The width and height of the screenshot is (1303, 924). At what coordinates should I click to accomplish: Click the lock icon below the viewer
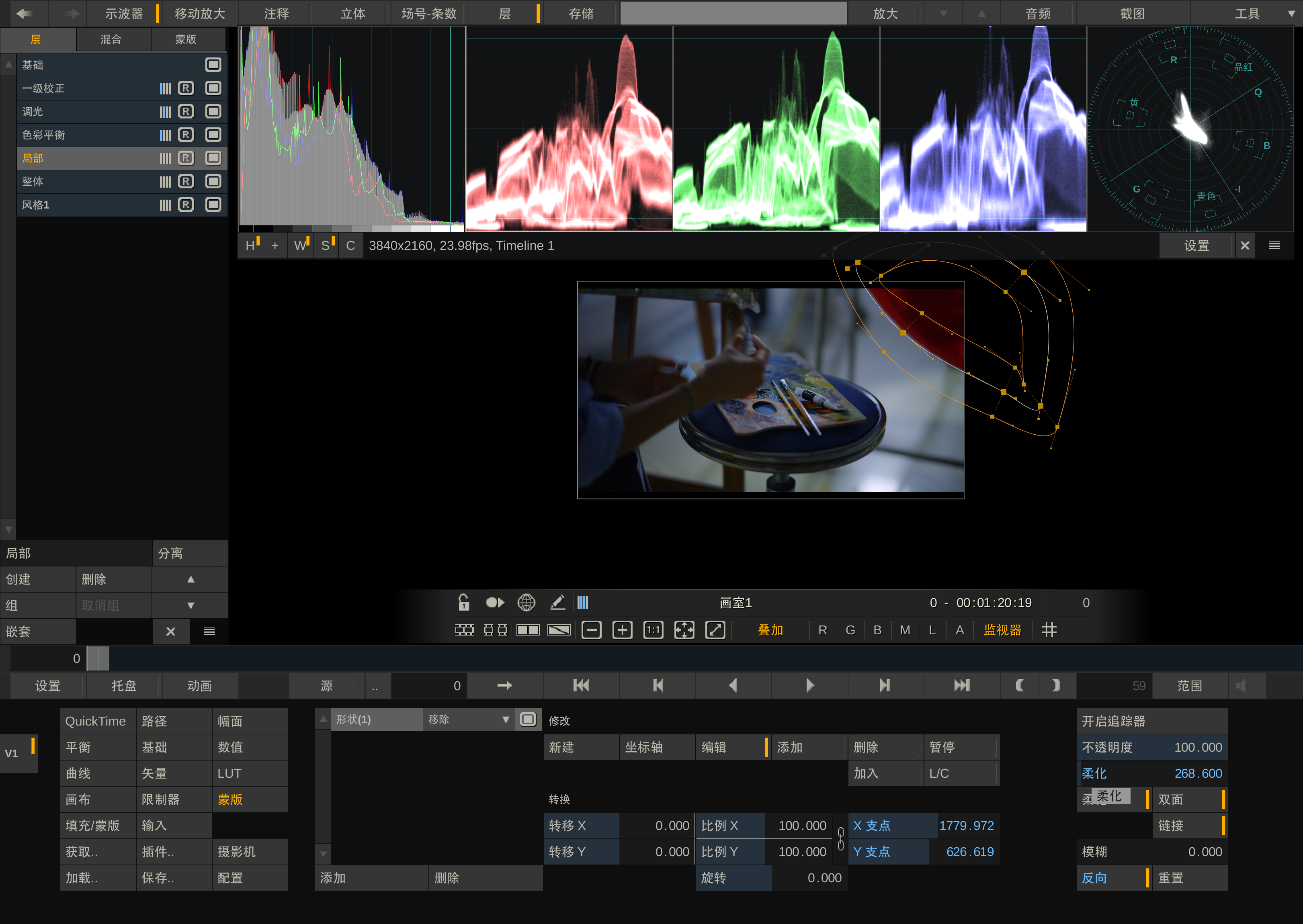pos(464,602)
